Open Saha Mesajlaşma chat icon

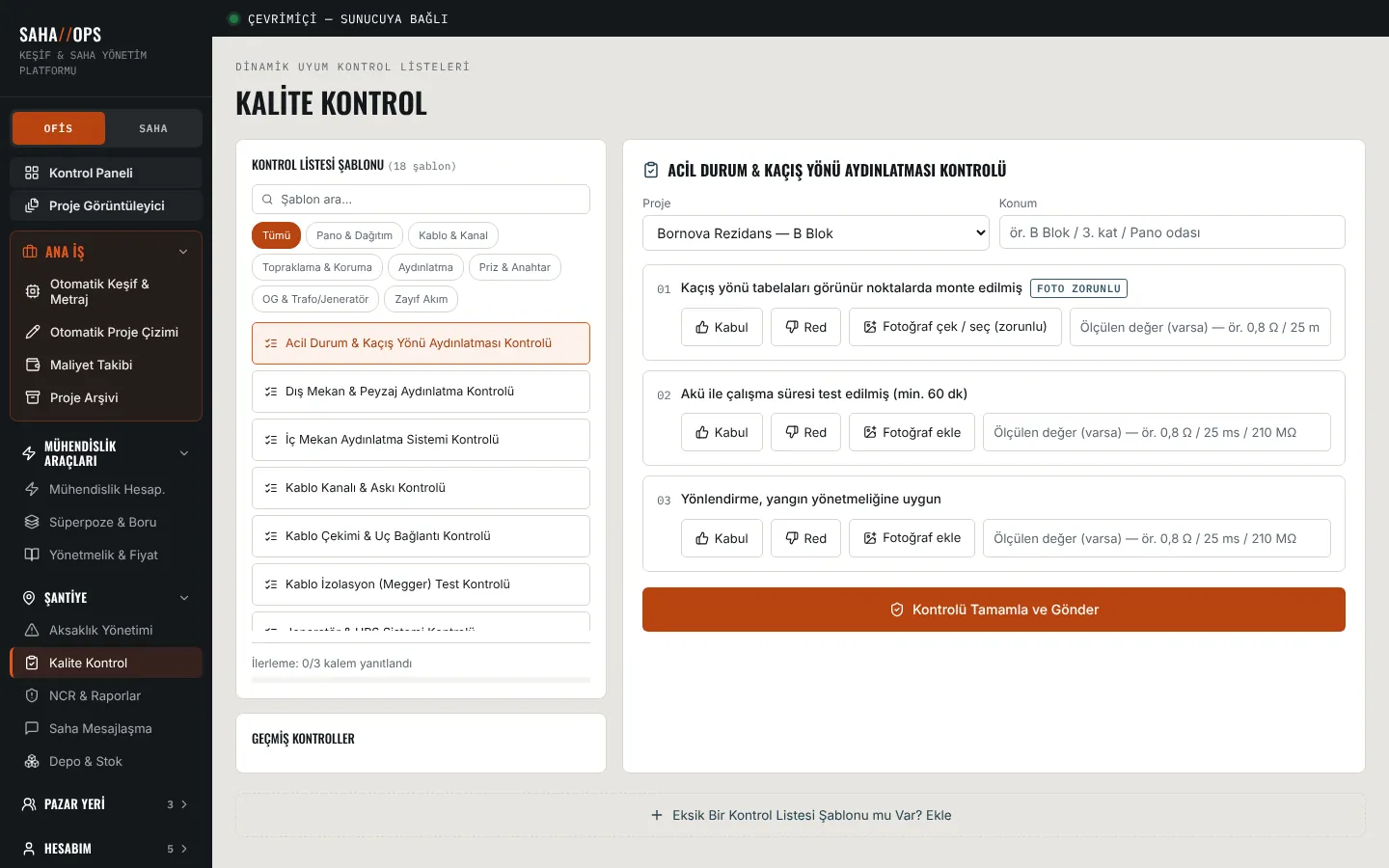tap(32, 728)
